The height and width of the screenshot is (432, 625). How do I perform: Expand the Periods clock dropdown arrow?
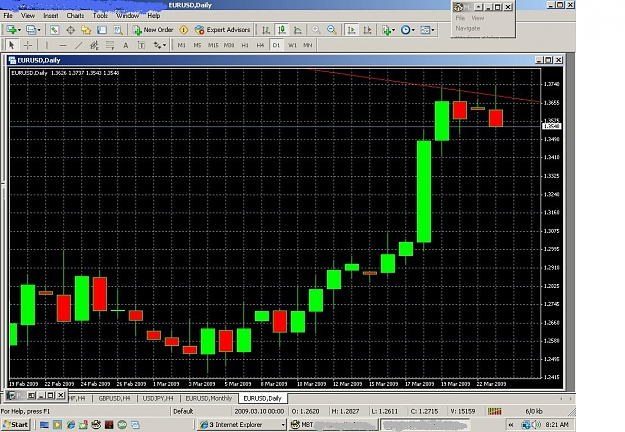413,30
